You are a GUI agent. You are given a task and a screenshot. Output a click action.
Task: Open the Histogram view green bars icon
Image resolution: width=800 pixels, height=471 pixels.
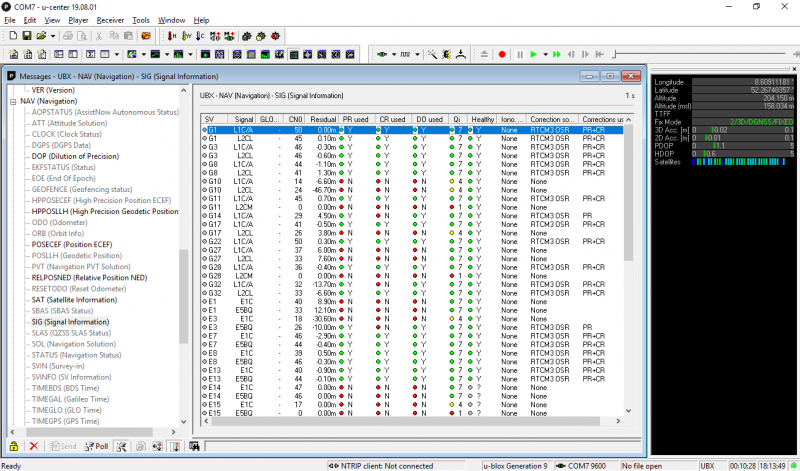179,54
